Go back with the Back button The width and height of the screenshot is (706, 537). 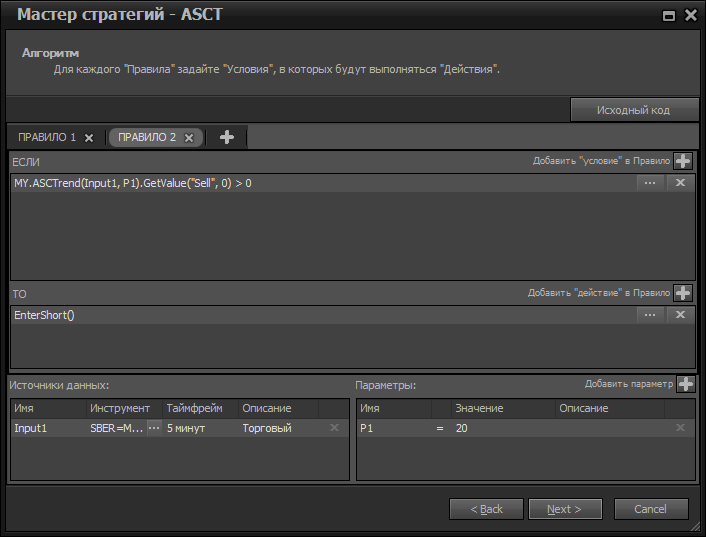[x=486, y=509]
